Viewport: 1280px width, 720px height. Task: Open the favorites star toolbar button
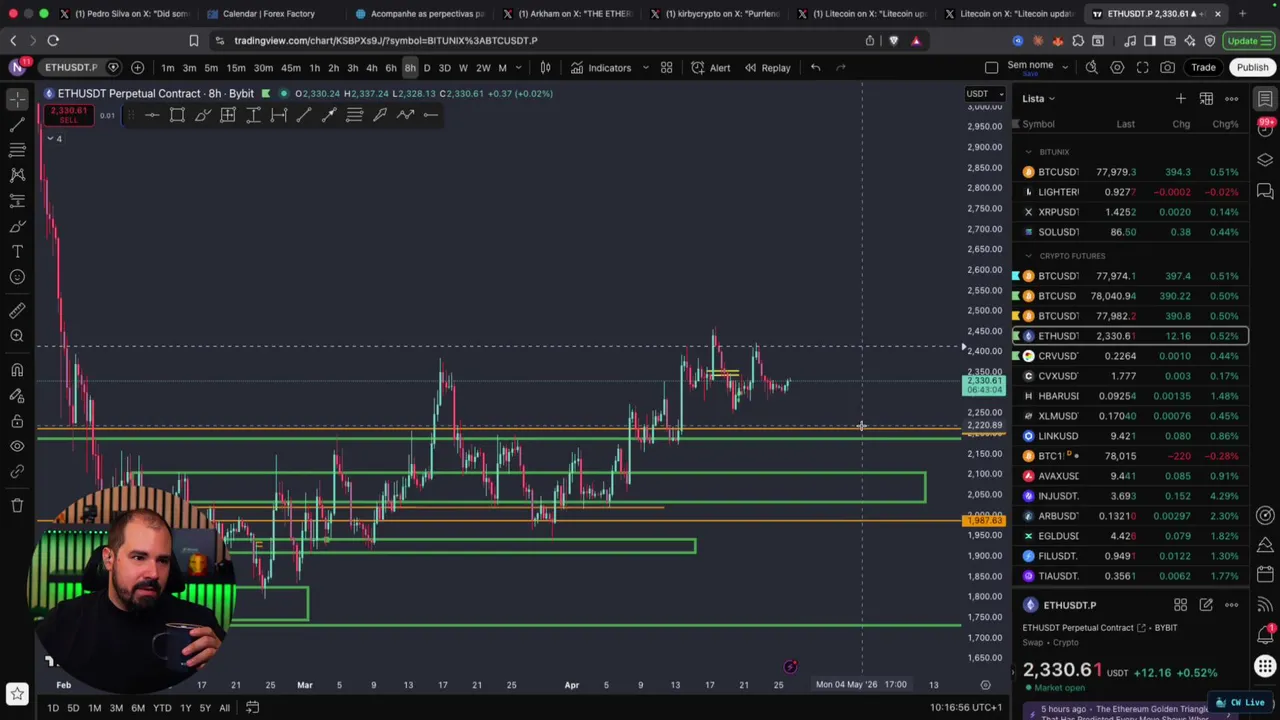pos(17,692)
